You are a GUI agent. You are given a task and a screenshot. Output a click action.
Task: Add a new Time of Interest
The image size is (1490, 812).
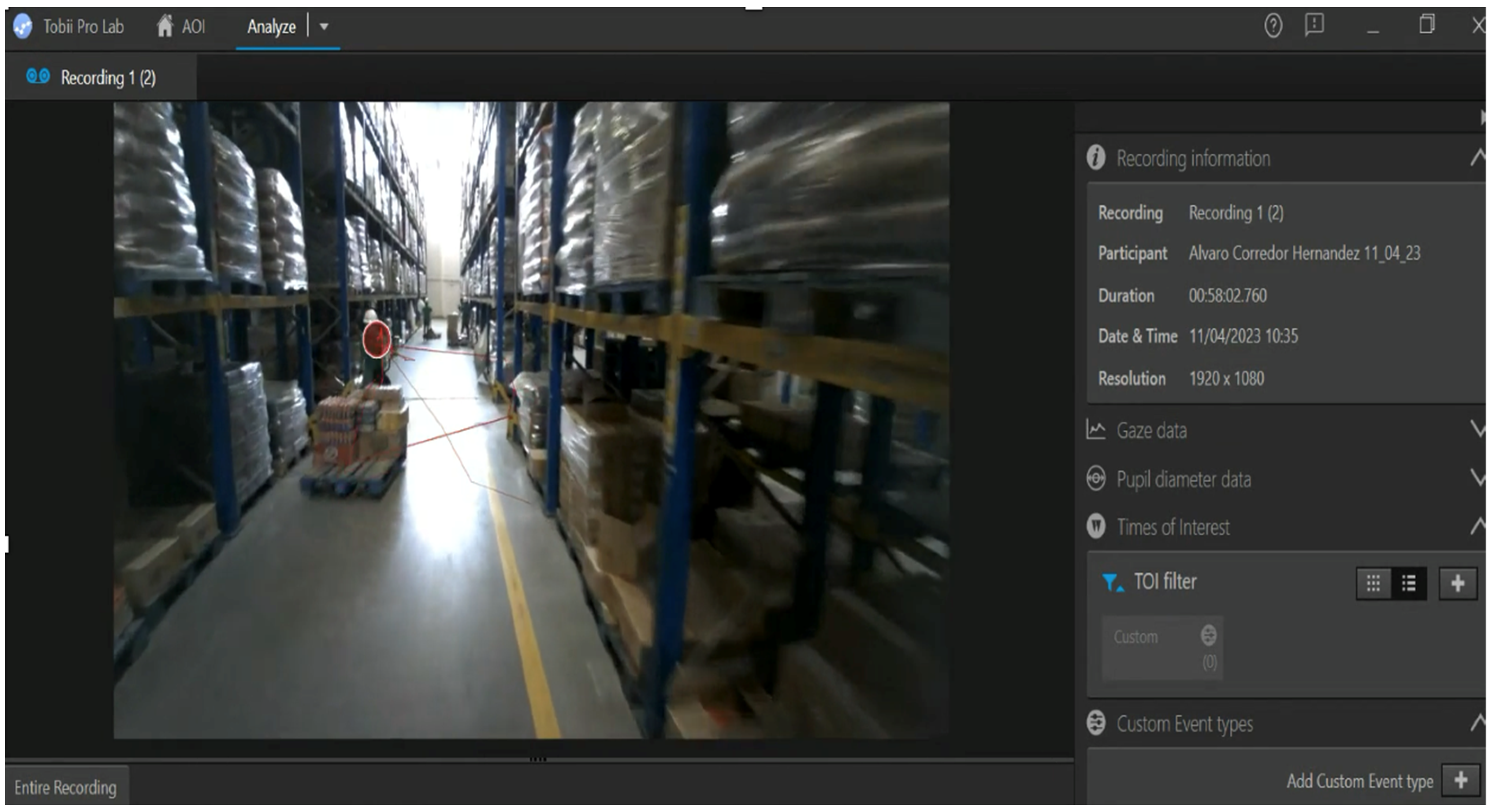click(1457, 583)
